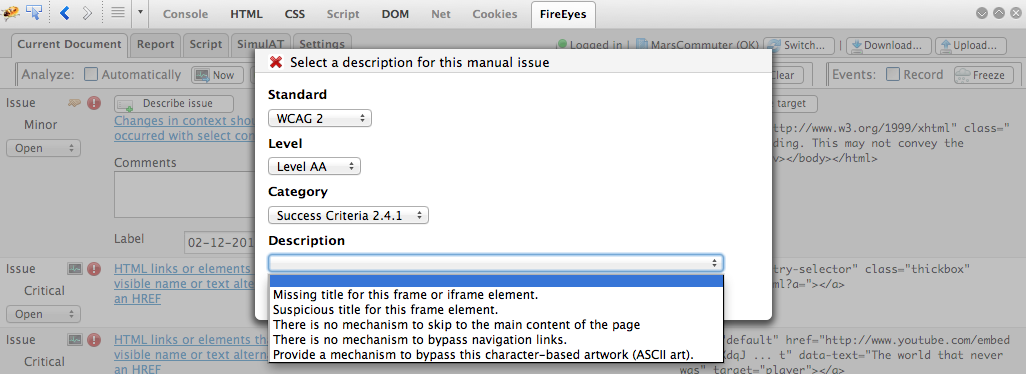Image resolution: width=1026 pixels, height=374 pixels.
Task: Close the dialog with the red X
Action: tap(275, 63)
